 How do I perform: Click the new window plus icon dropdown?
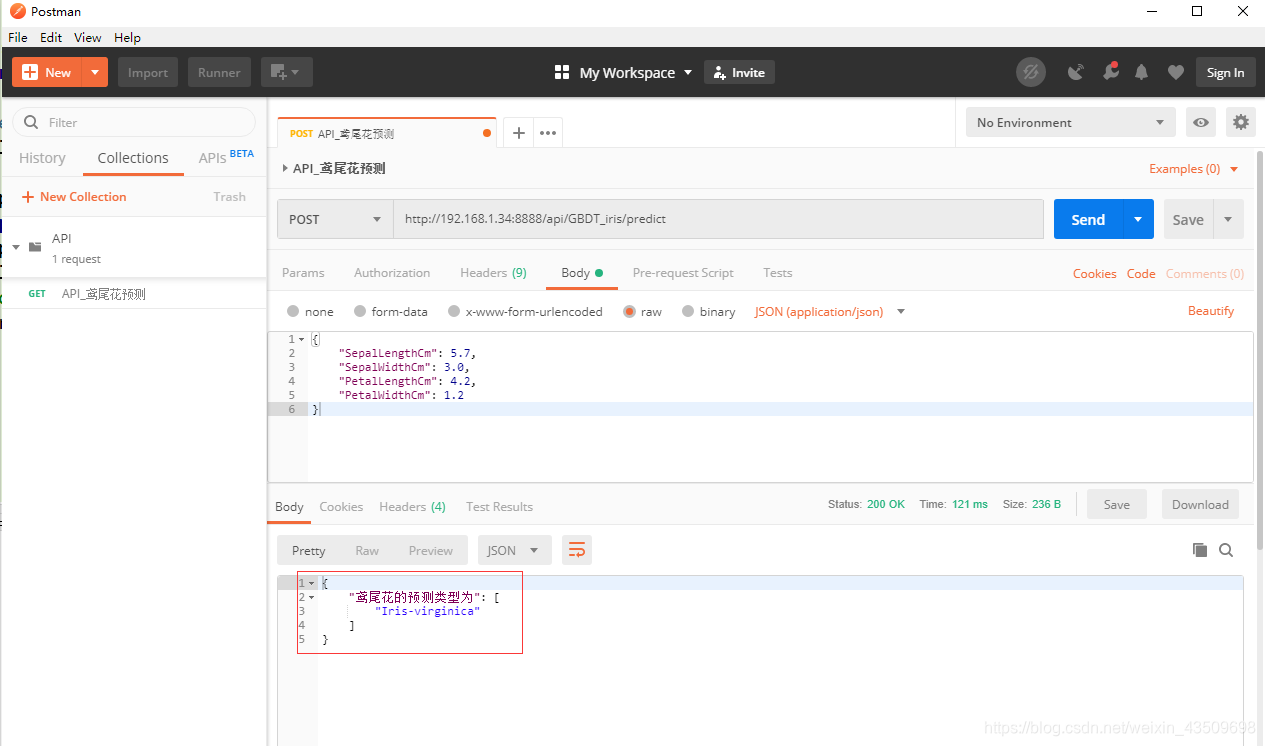[x=287, y=72]
